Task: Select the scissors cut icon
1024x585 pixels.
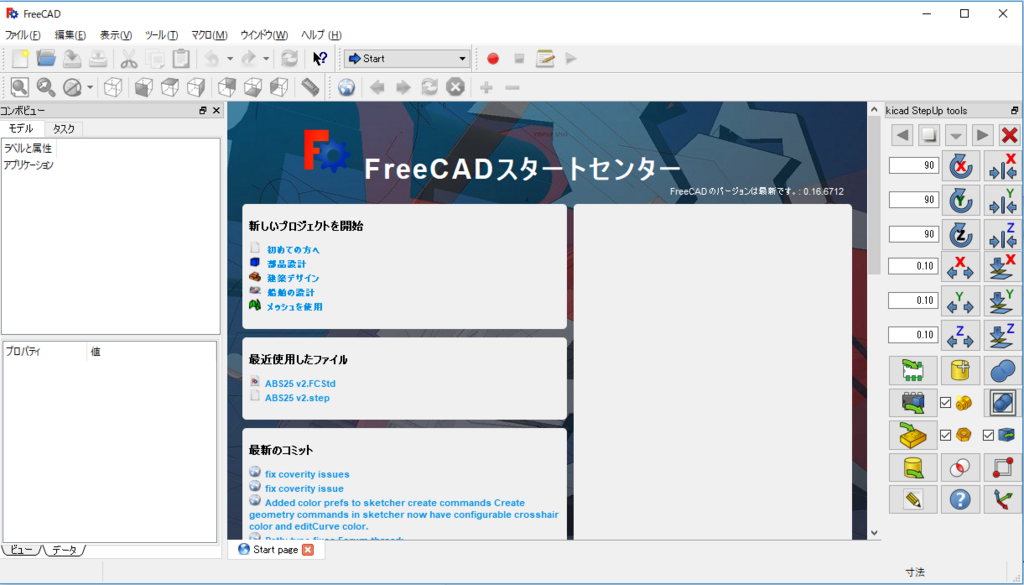Action: pos(129,59)
